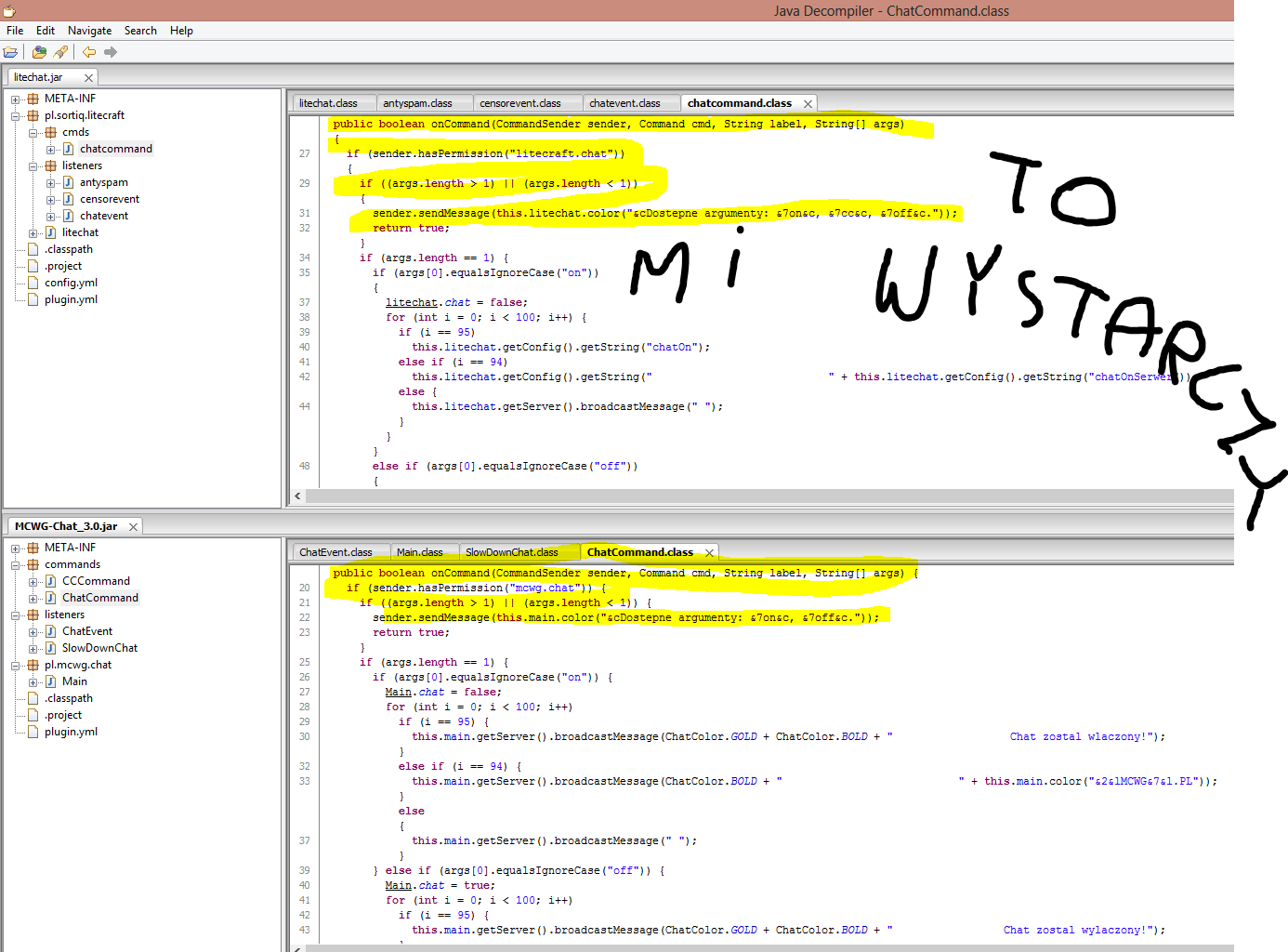Image resolution: width=1288 pixels, height=952 pixels.
Task: Open the Navigate menu
Action: pos(89,31)
